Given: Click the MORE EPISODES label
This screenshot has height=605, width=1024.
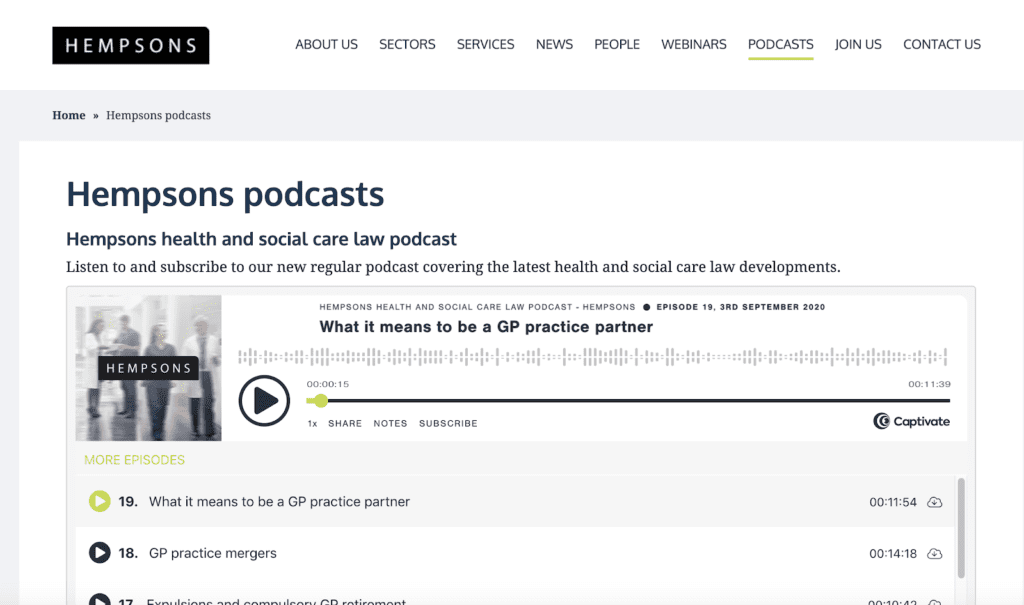Looking at the screenshot, I should click(135, 460).
